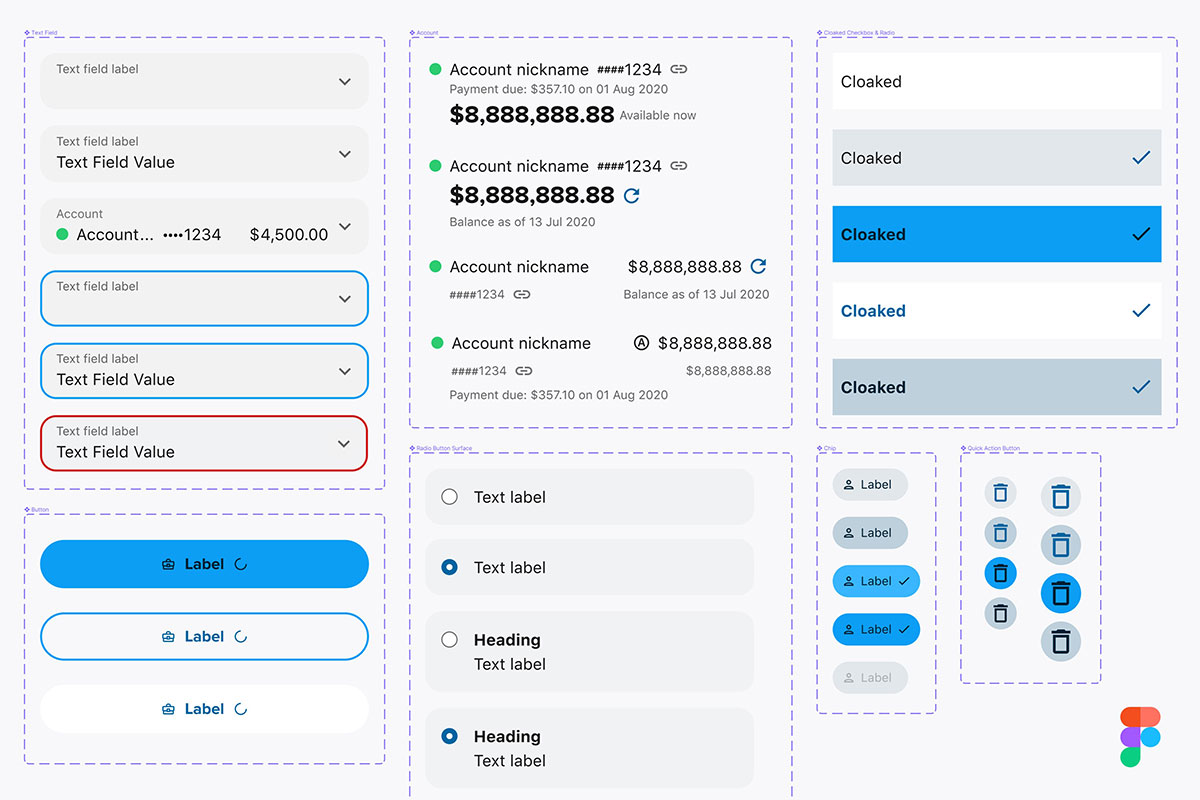
Task: Click the faded disabled Label chip
Action: (869, 678)
